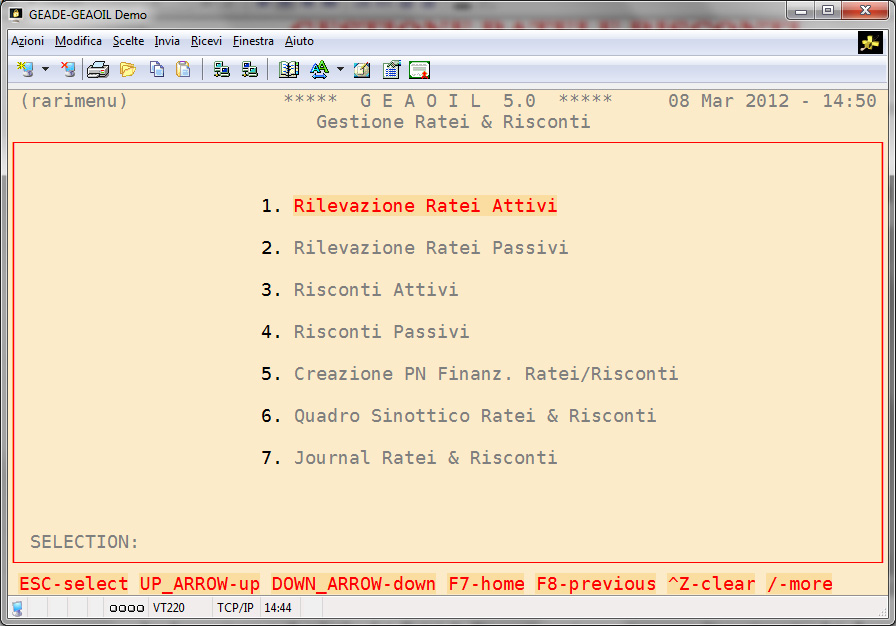This screenshot has height=626, width=896.
Task: Open the Azioni menu
Action: pyautogui.click(x=28, y=41)
